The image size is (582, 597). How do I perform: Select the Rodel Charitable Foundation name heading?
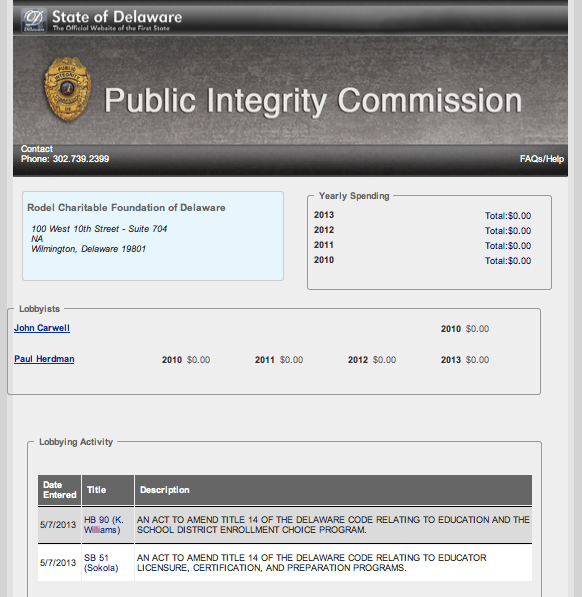[126, 208]
